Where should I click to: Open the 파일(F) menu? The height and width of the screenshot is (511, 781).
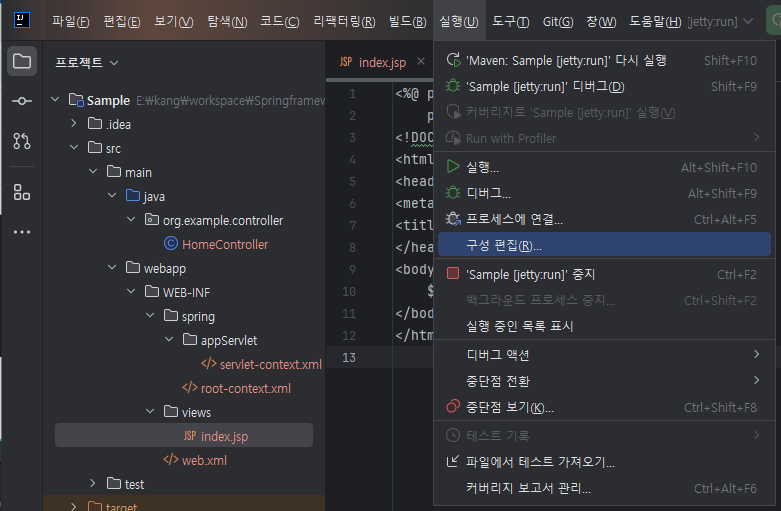pyautogui.click(x=71, y=21)
